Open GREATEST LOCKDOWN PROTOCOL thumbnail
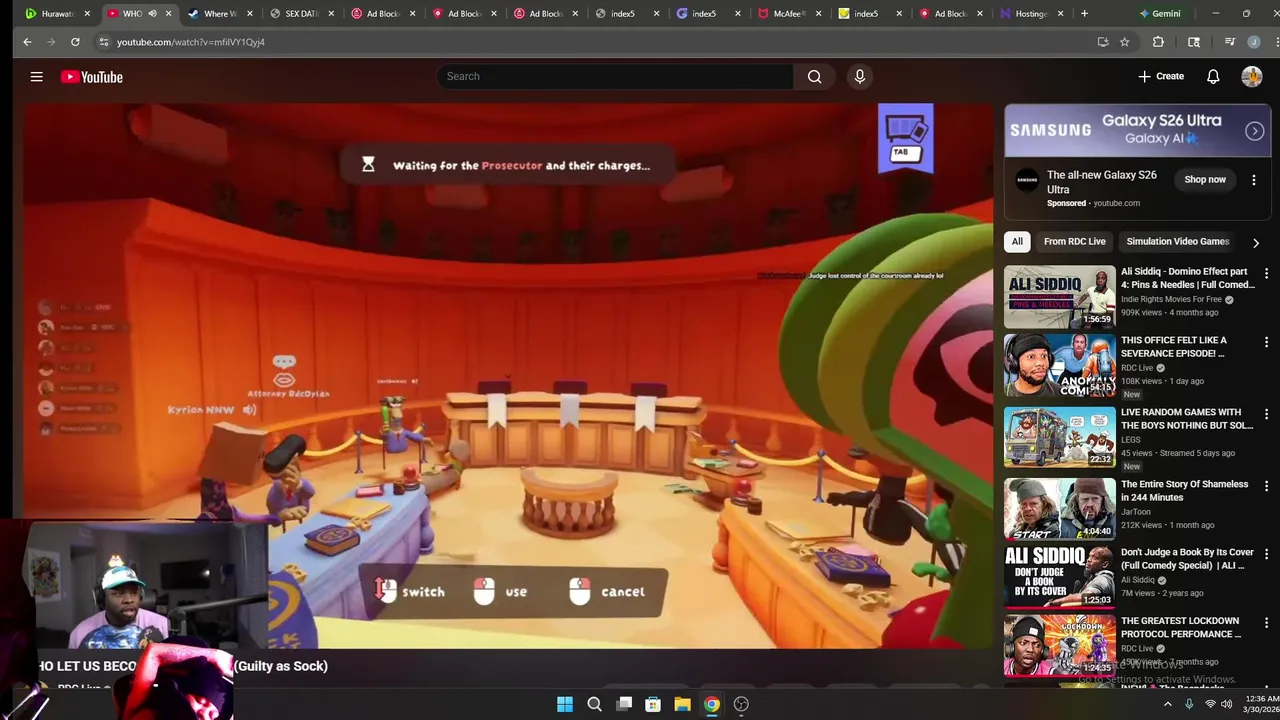Screen dimensions: 1280x720 (1059, 645)
